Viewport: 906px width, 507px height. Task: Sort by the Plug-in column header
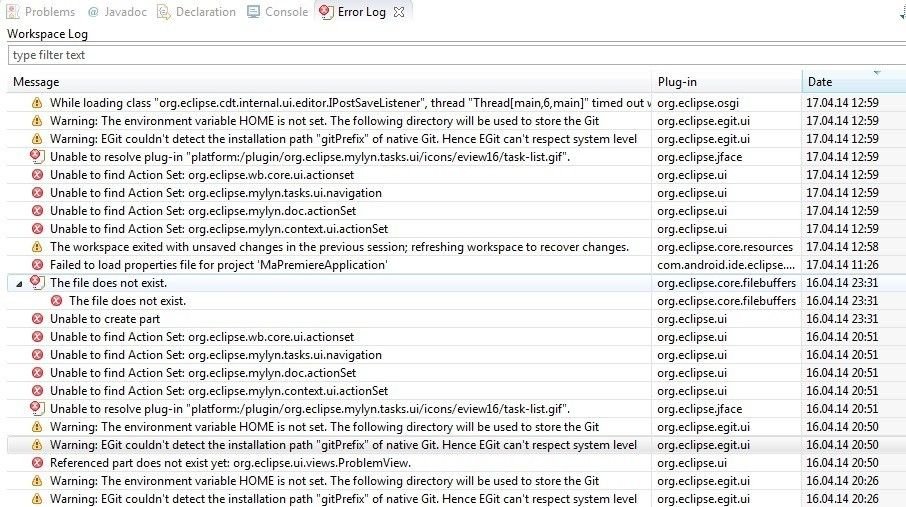coord(727,82)
